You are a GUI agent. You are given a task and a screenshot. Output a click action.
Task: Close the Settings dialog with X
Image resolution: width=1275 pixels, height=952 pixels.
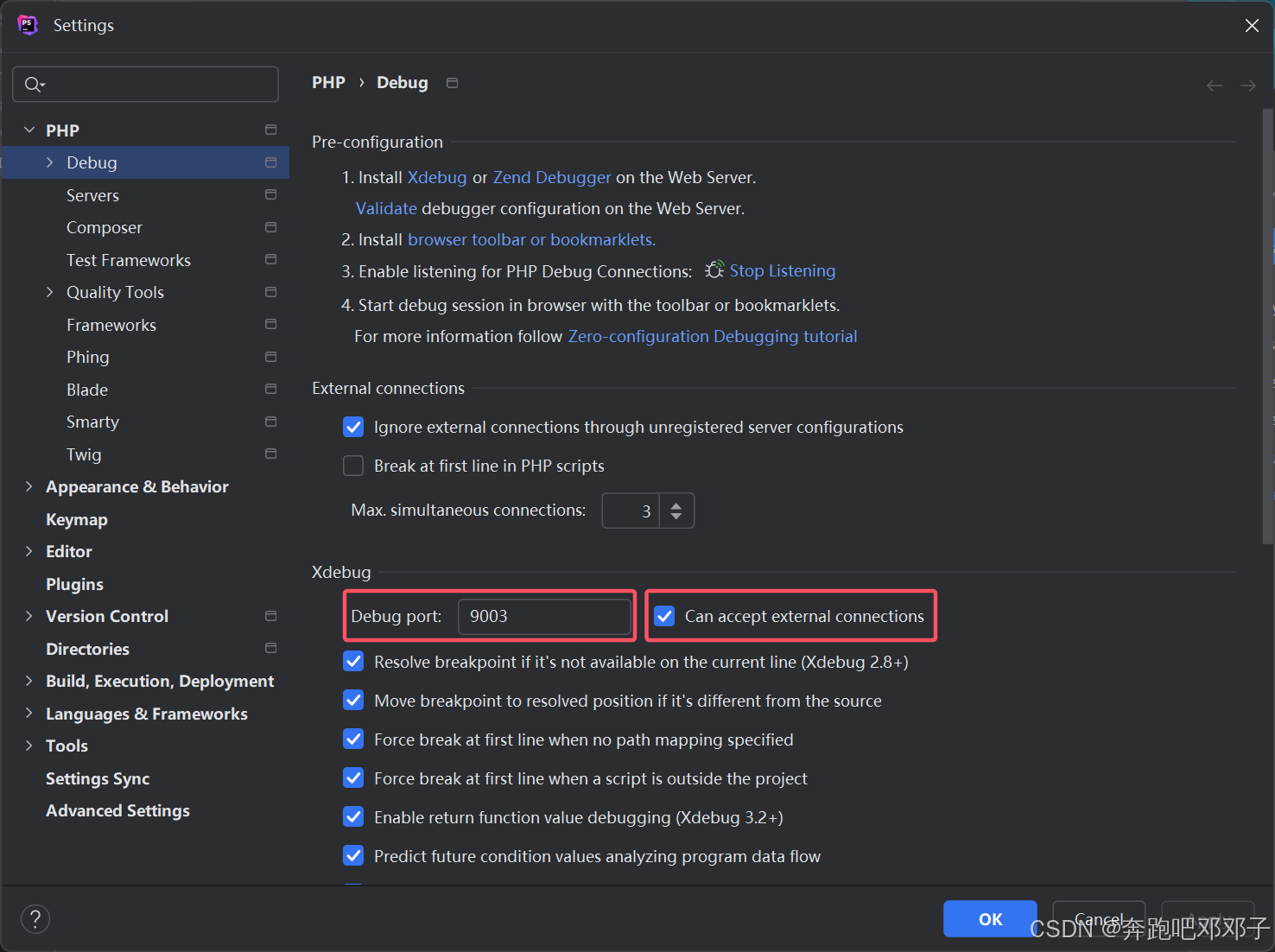pyautogui.click(x=1252, y=26)
